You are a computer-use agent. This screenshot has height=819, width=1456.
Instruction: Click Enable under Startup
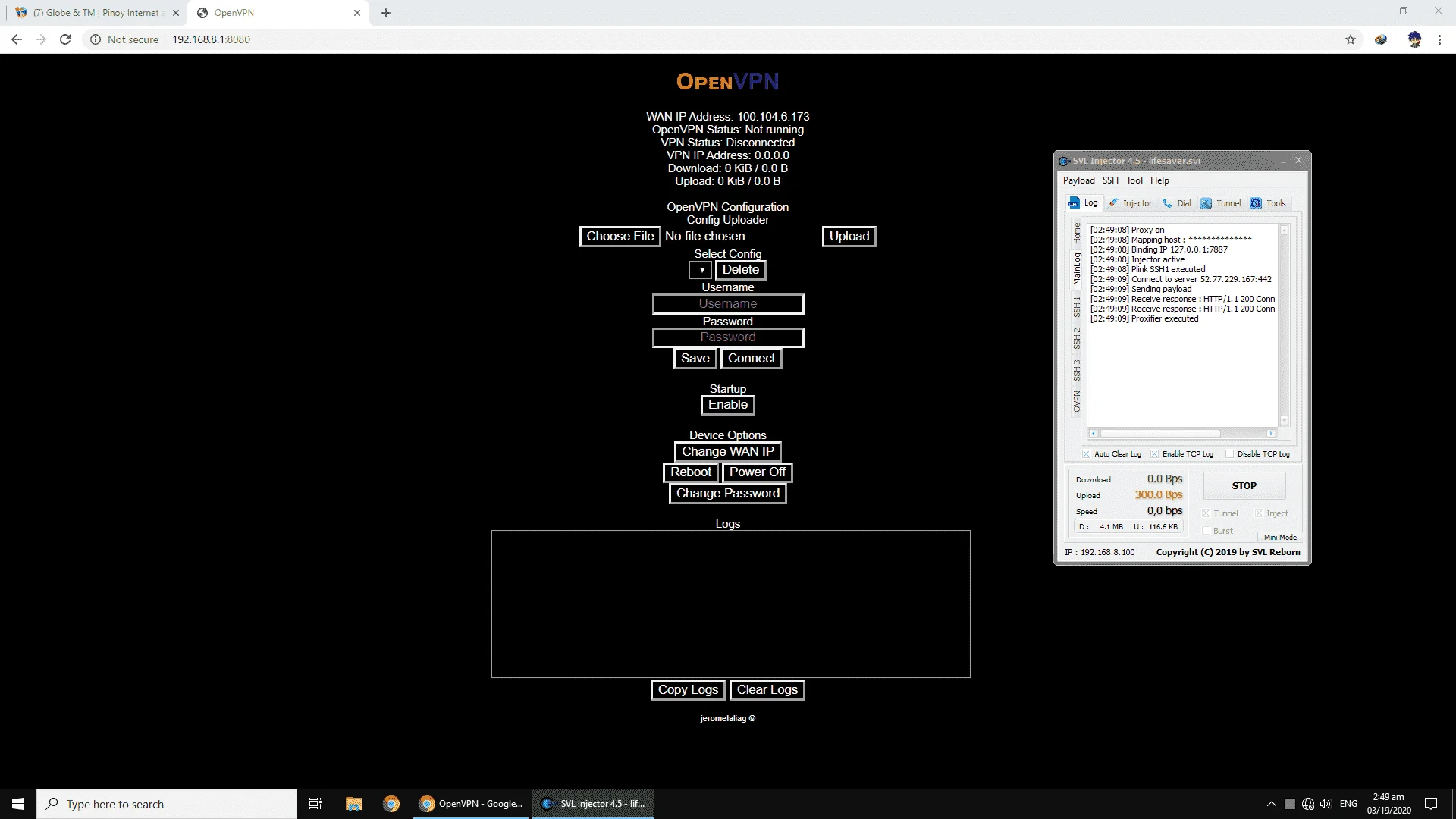728,405
